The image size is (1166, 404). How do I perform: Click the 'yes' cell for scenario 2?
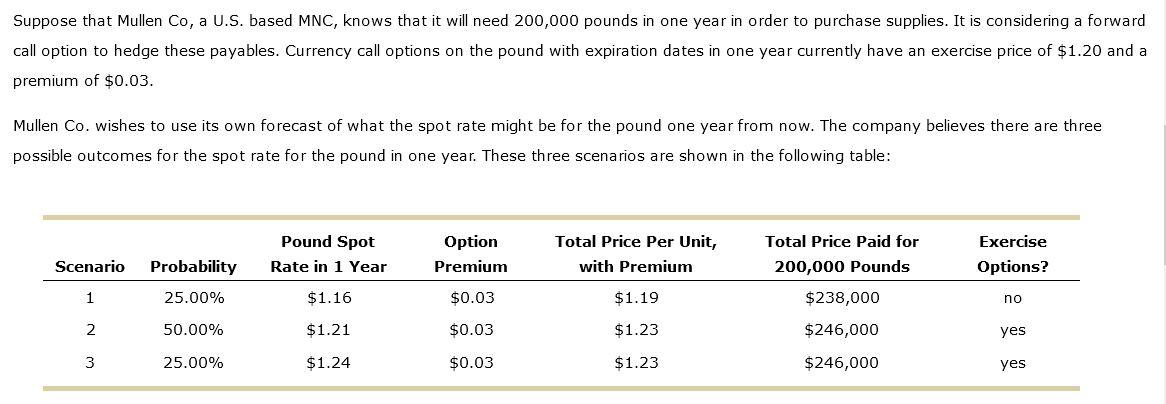tap(1012, 331)
